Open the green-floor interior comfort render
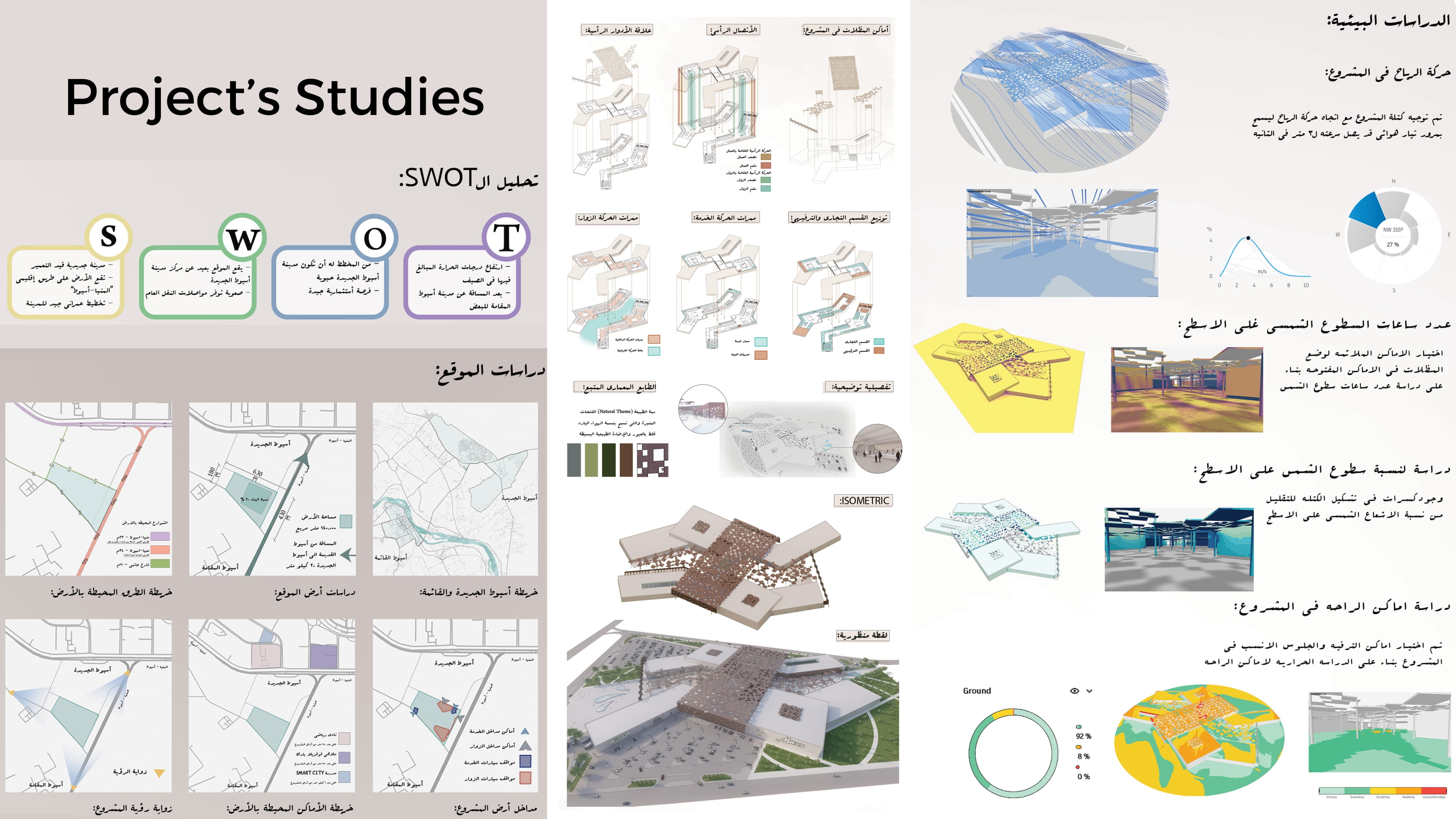1456x819 pixels. [x=1380, y=731]
